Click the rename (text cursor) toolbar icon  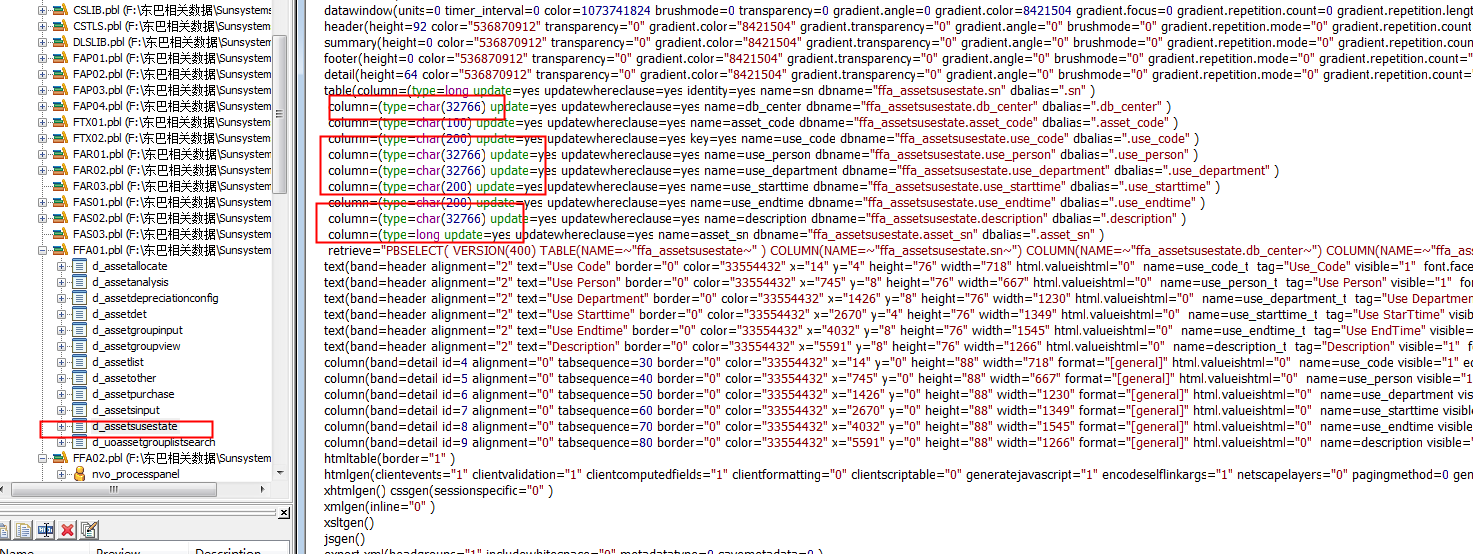pos(46,530)
